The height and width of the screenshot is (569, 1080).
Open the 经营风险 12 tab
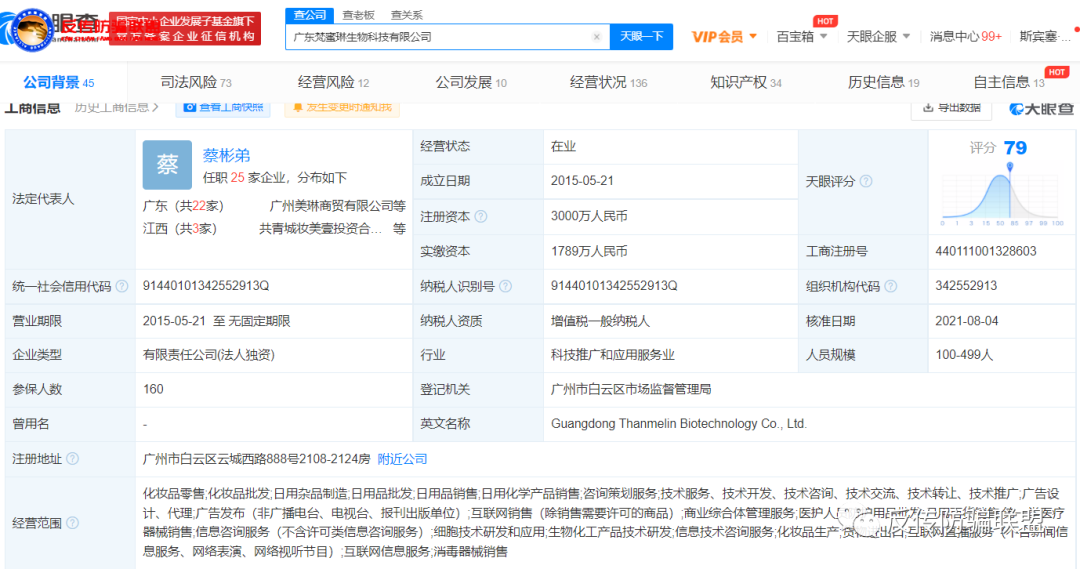click(333, 83)
